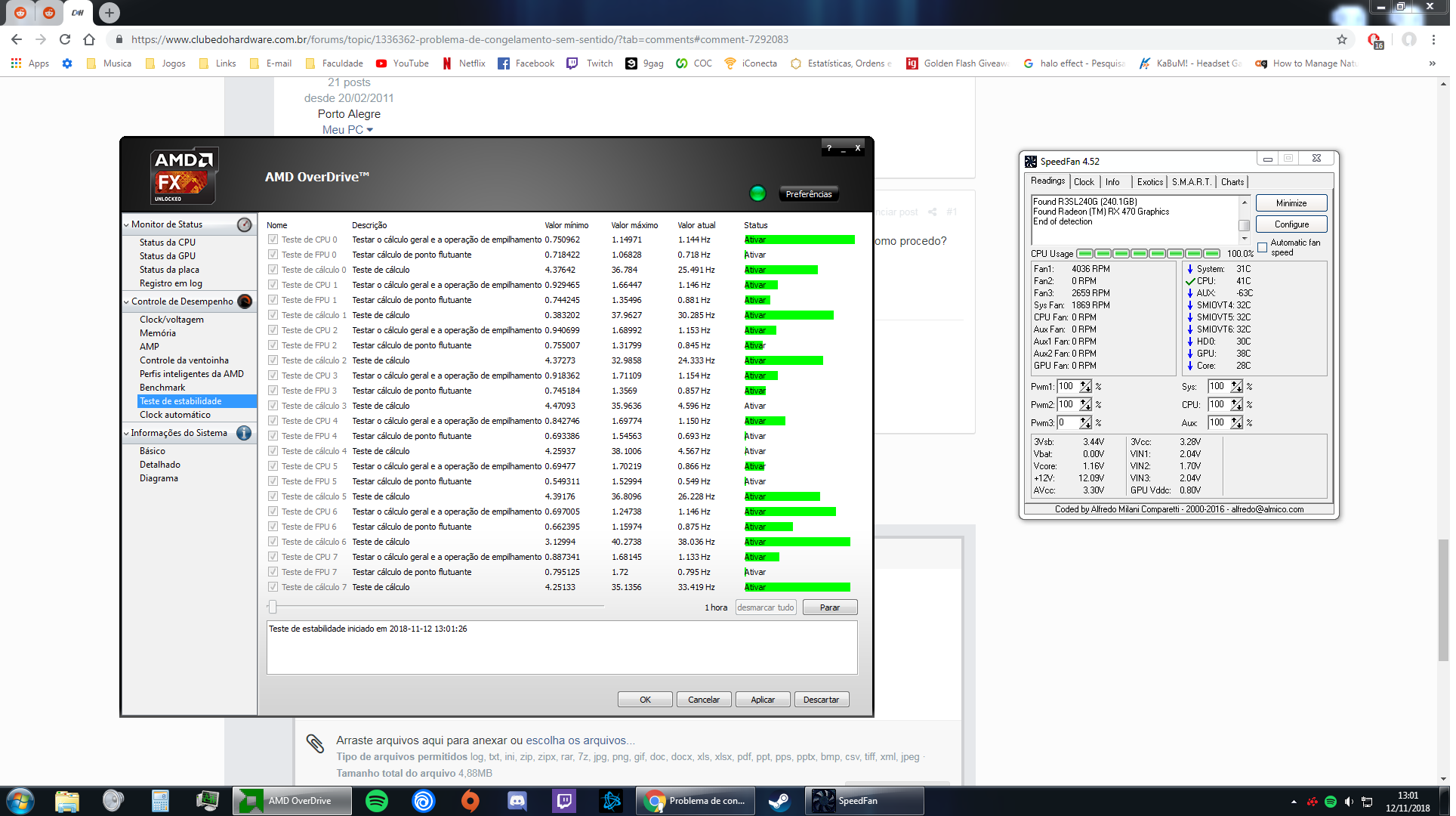The height and width of the screenshot is (816, 1456).
Task: Open Spotify from the taskbar
Action: pyautogui.click(x=377, y=801)
